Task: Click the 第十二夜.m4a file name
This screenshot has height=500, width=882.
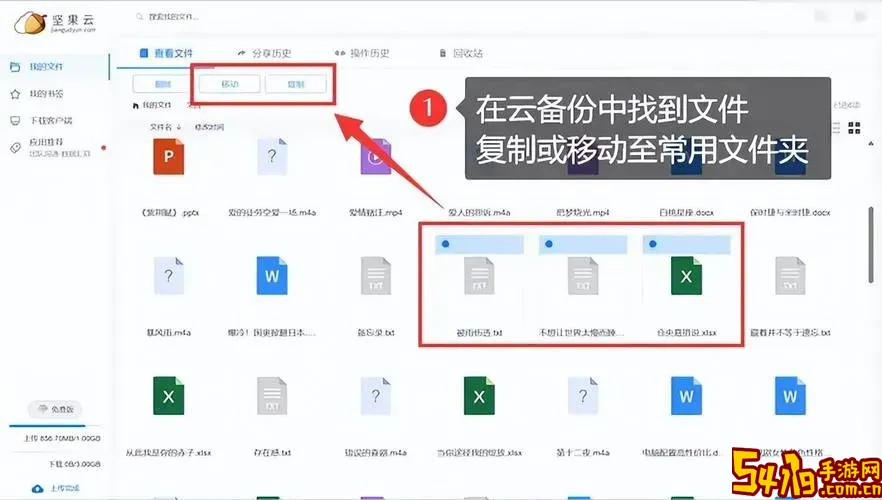Action: [x=583, y=452]
